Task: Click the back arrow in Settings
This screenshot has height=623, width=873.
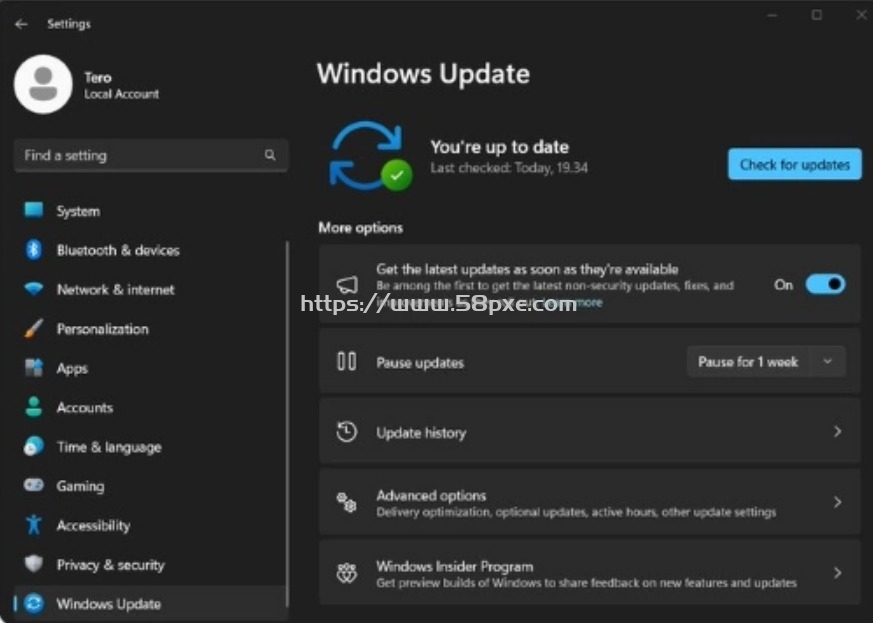Action: 21,24
